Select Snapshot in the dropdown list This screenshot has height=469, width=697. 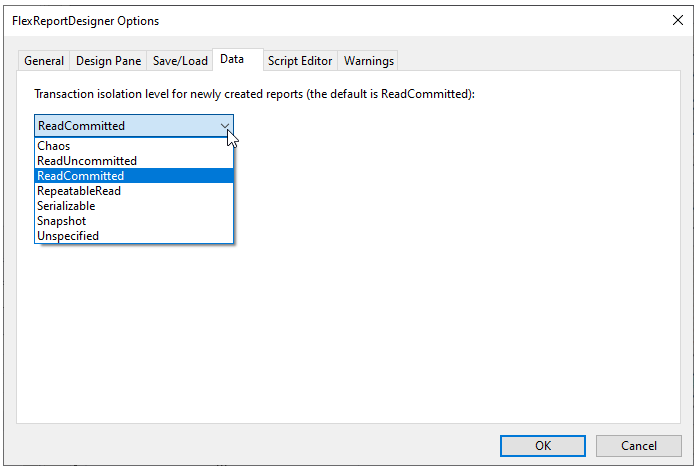pyautogui.click(x=62, y=221)
